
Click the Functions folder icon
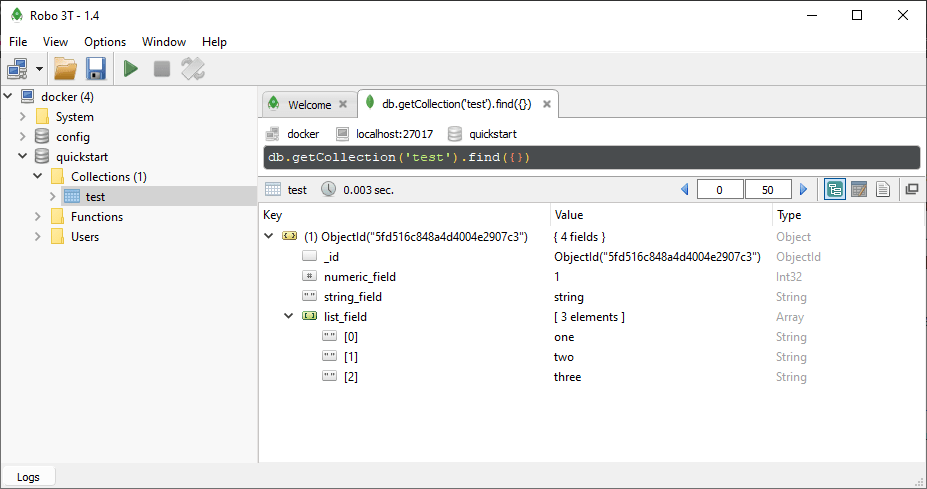tap(57, 216)
